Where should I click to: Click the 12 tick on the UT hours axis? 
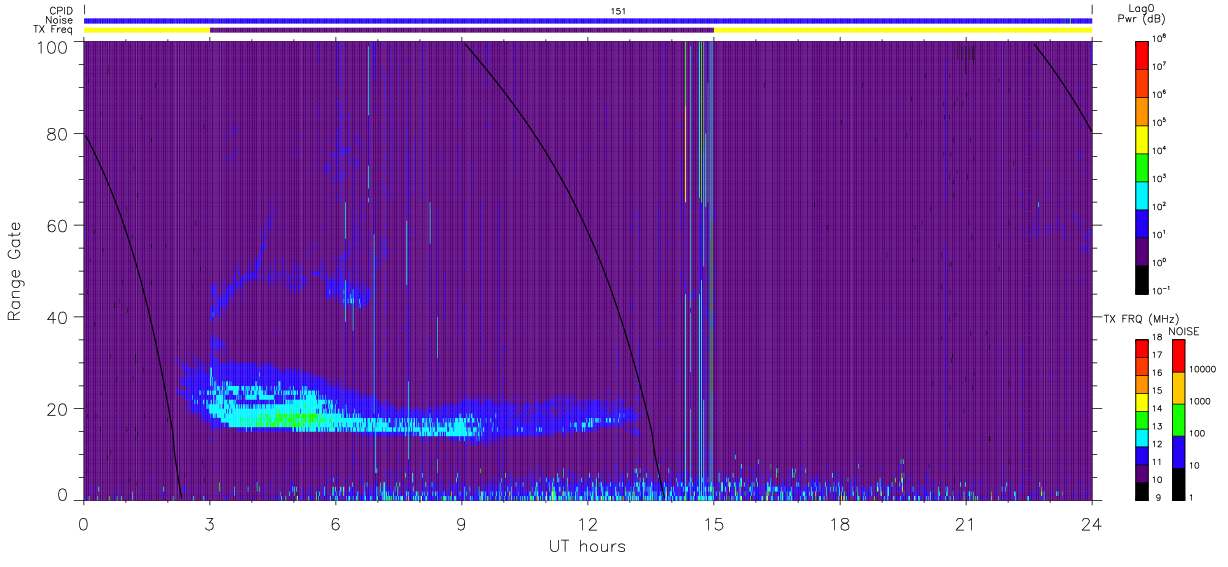[x=588, y=523]
